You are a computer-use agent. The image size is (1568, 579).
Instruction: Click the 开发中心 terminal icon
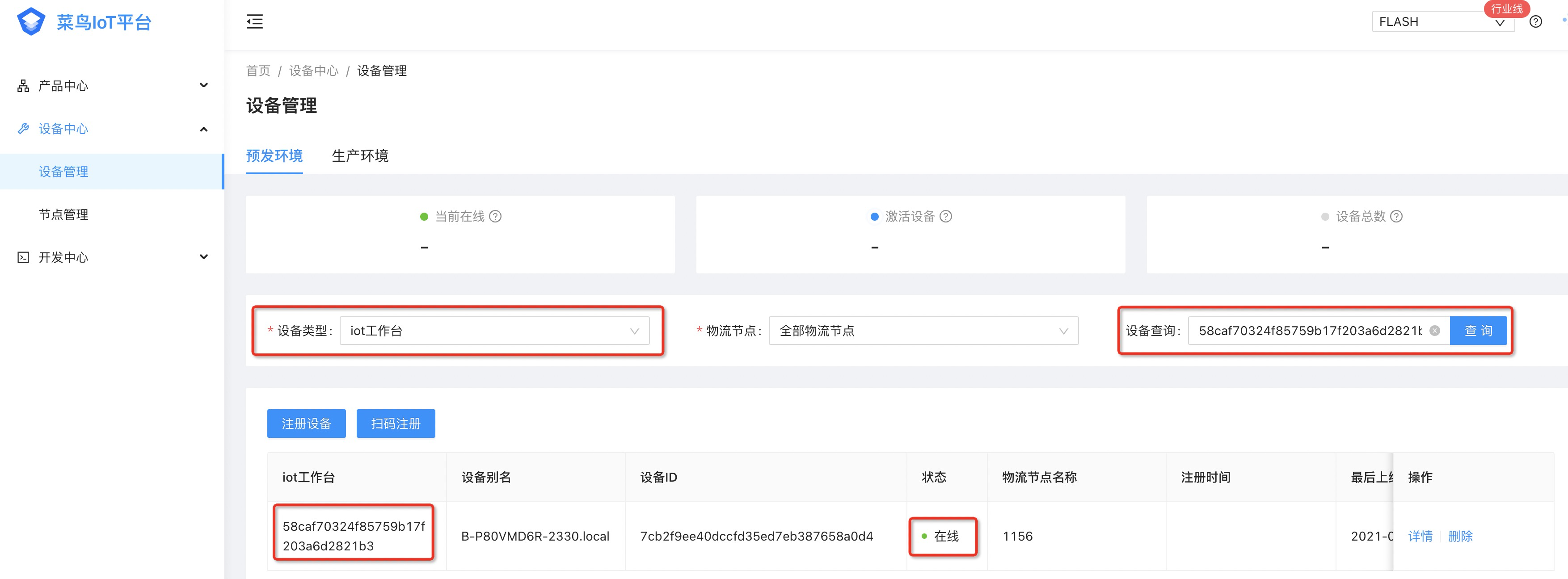pos(23,257)
